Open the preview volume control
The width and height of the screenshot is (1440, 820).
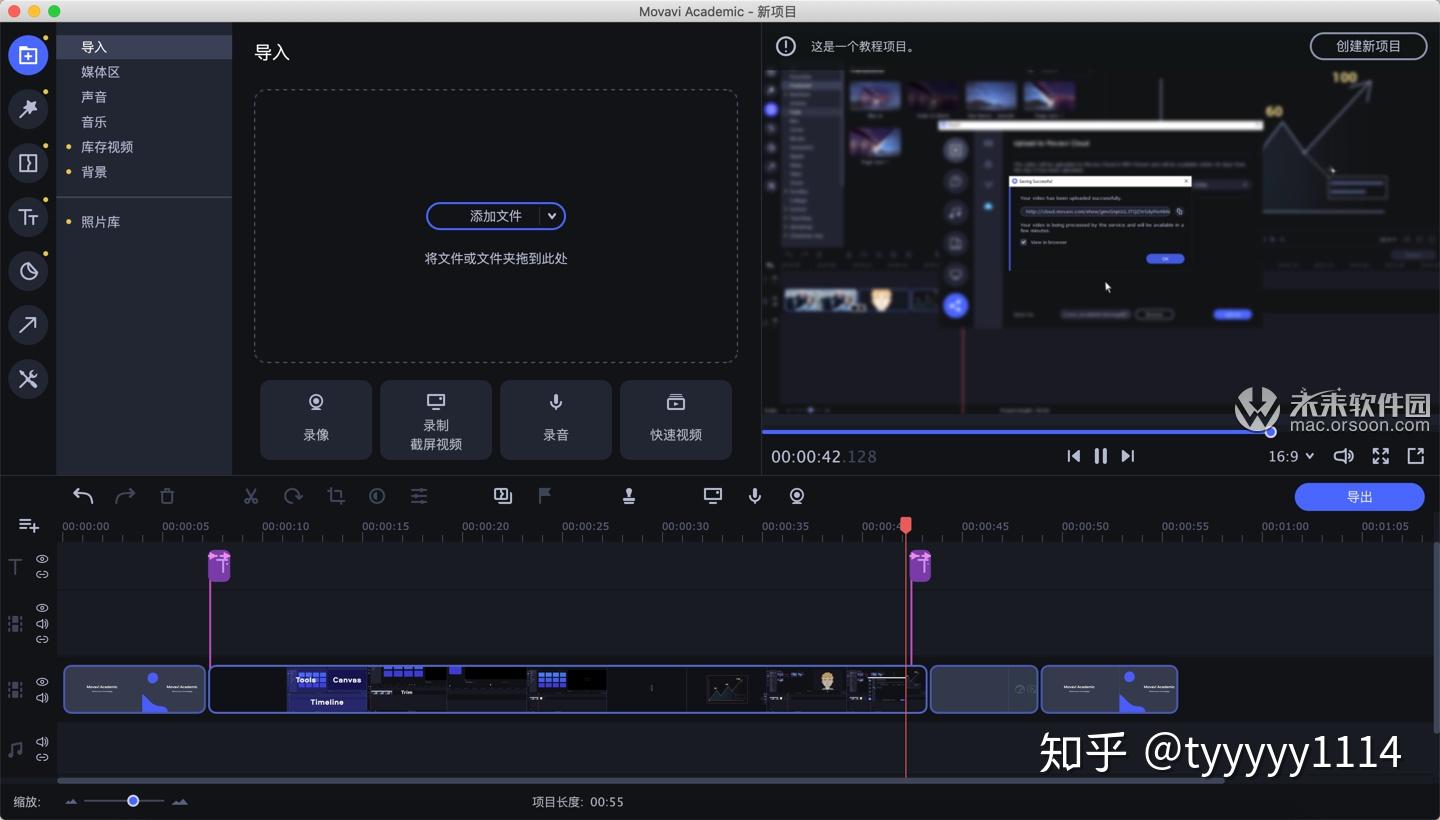1344,456
